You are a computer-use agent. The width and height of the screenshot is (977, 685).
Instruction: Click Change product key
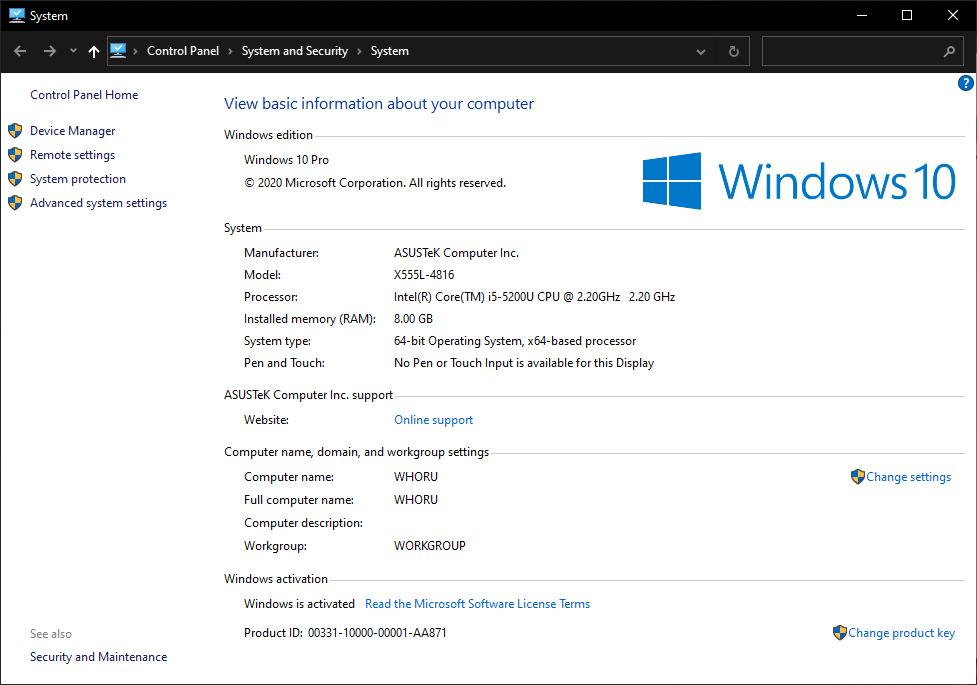click(901, 633)
